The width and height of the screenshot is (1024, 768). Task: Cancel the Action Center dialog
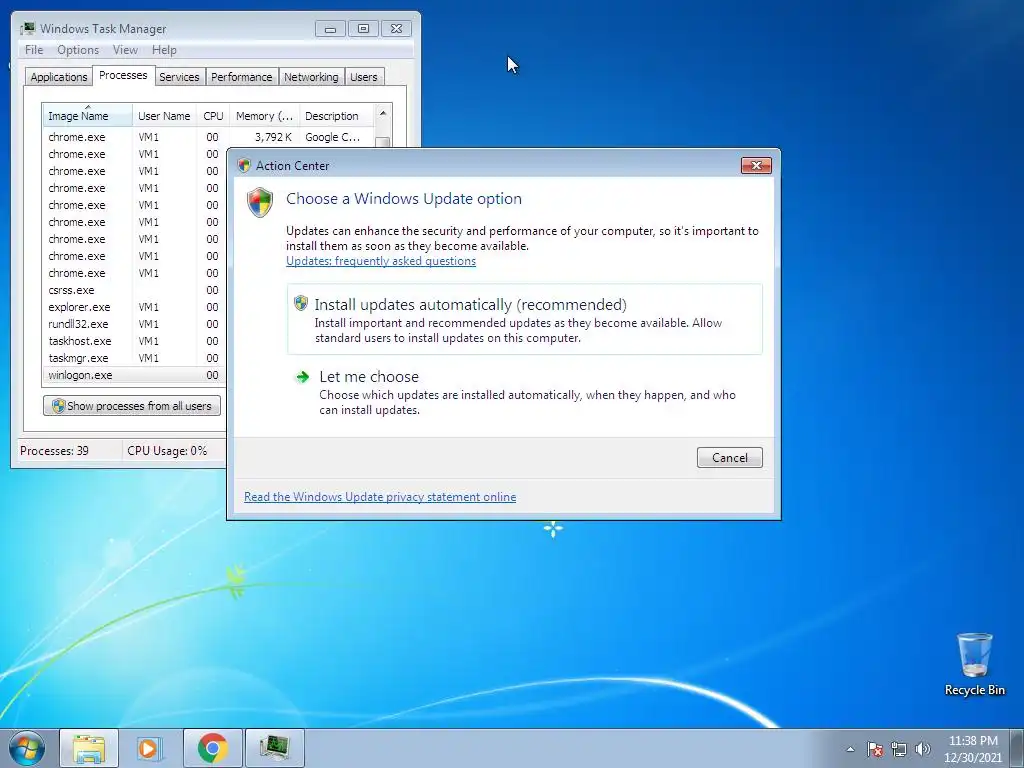(729, 457)
